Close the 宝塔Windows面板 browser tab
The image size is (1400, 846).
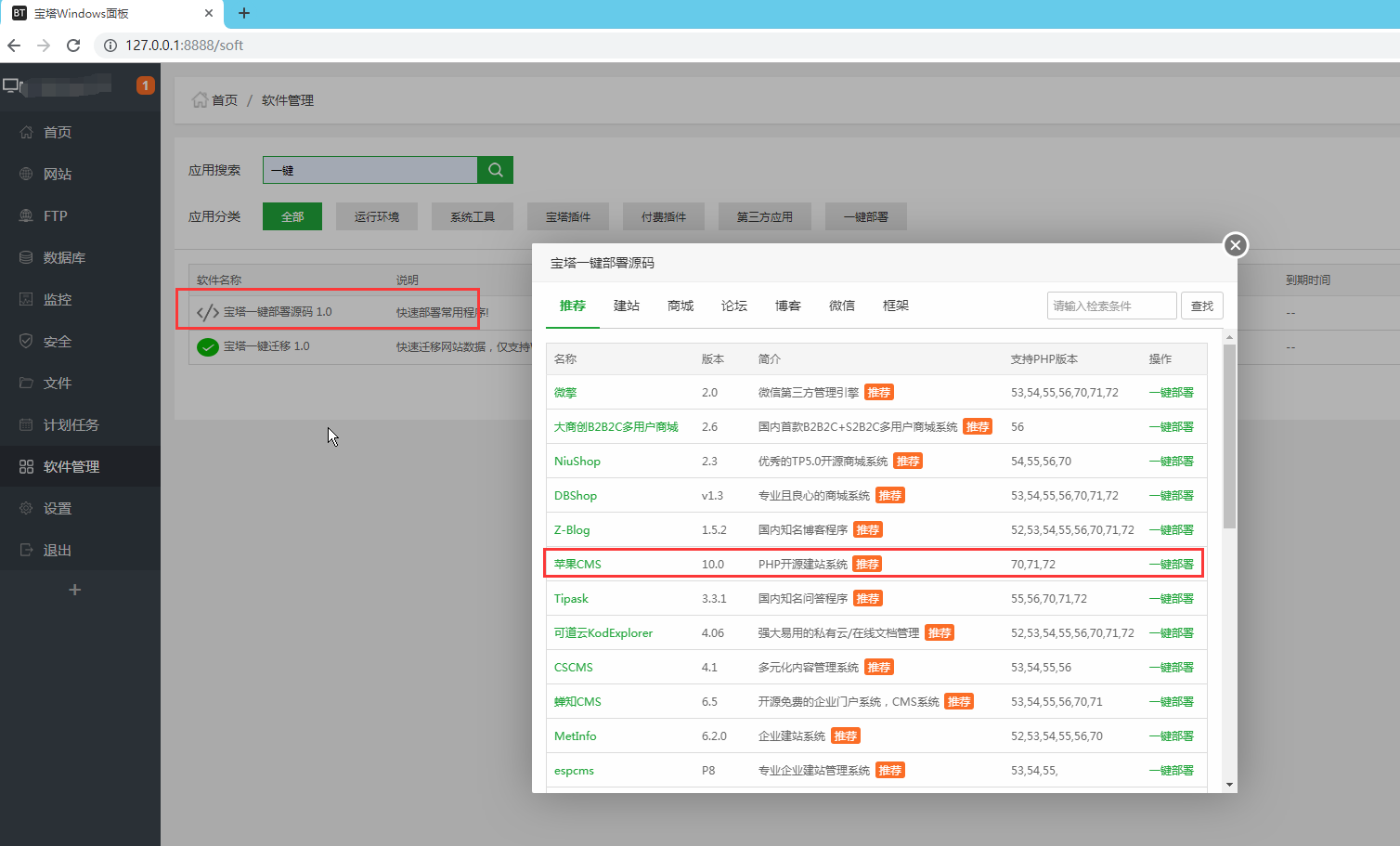tap(208, 13)
